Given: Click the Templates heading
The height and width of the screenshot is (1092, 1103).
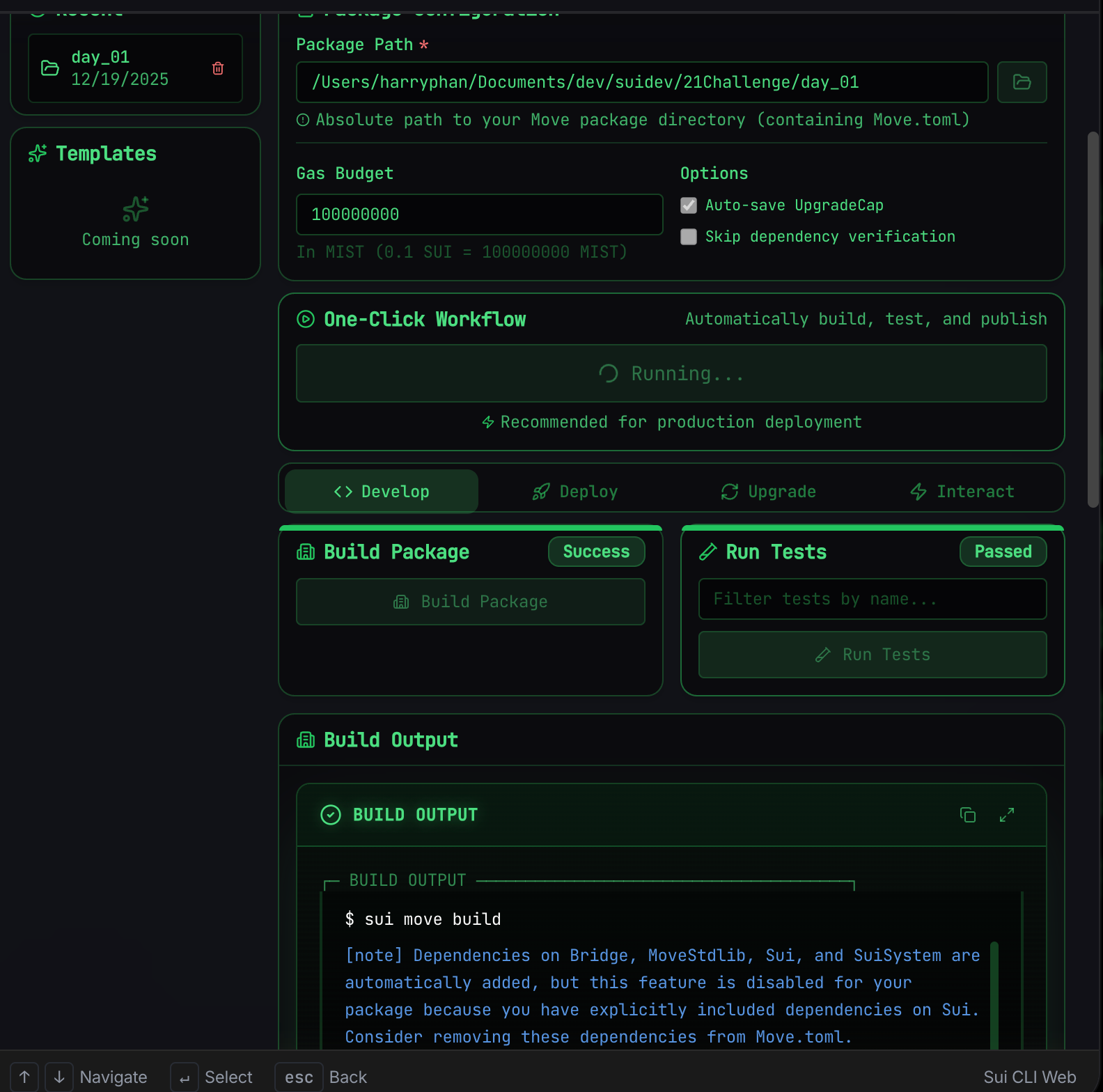Looking at the screenshot, I should [107, 154].
